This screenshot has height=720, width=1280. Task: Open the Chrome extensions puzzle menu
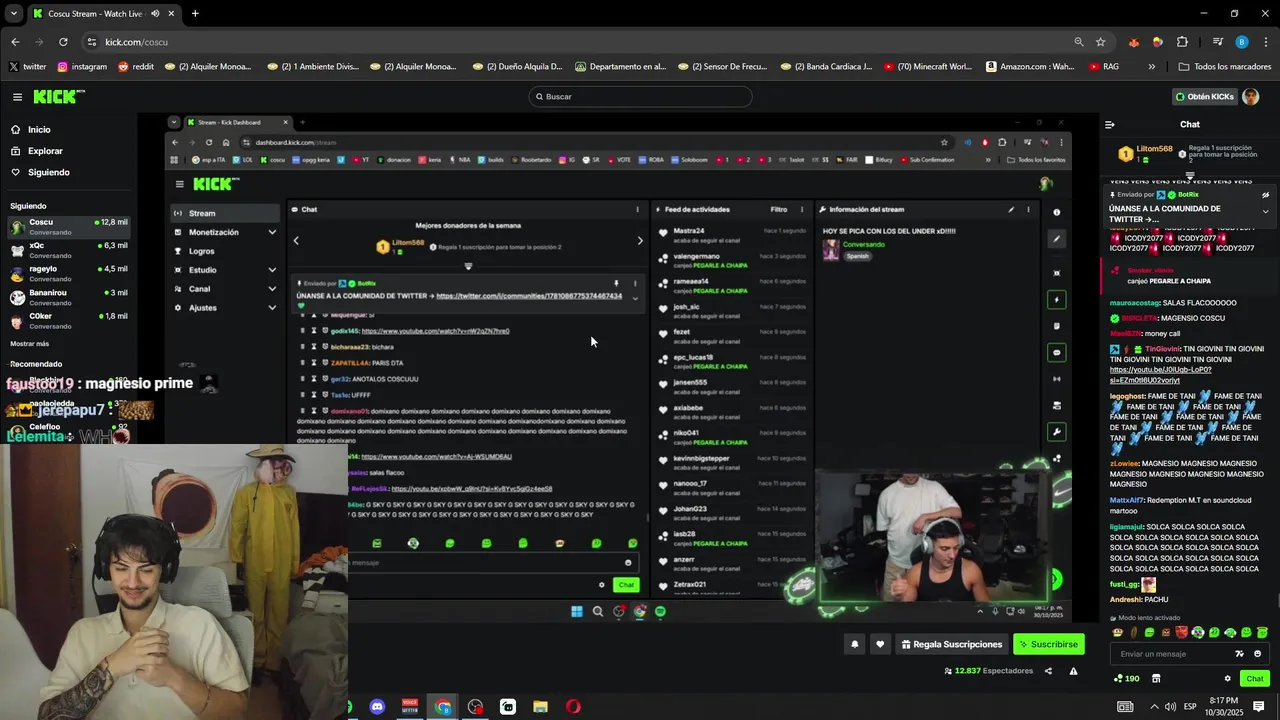coord(1182,42)
